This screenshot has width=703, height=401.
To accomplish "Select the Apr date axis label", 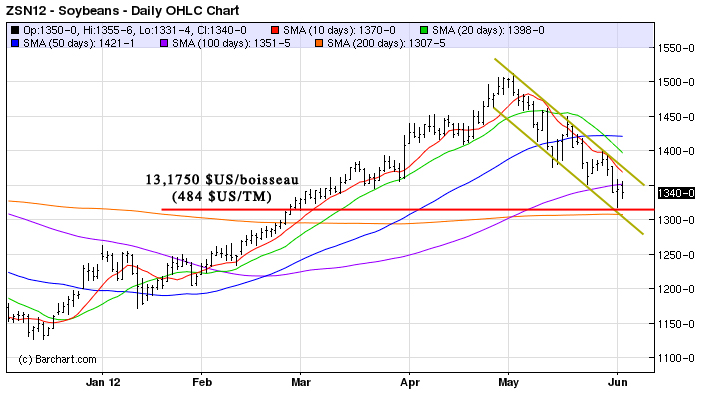I will [x=407, y=381].
